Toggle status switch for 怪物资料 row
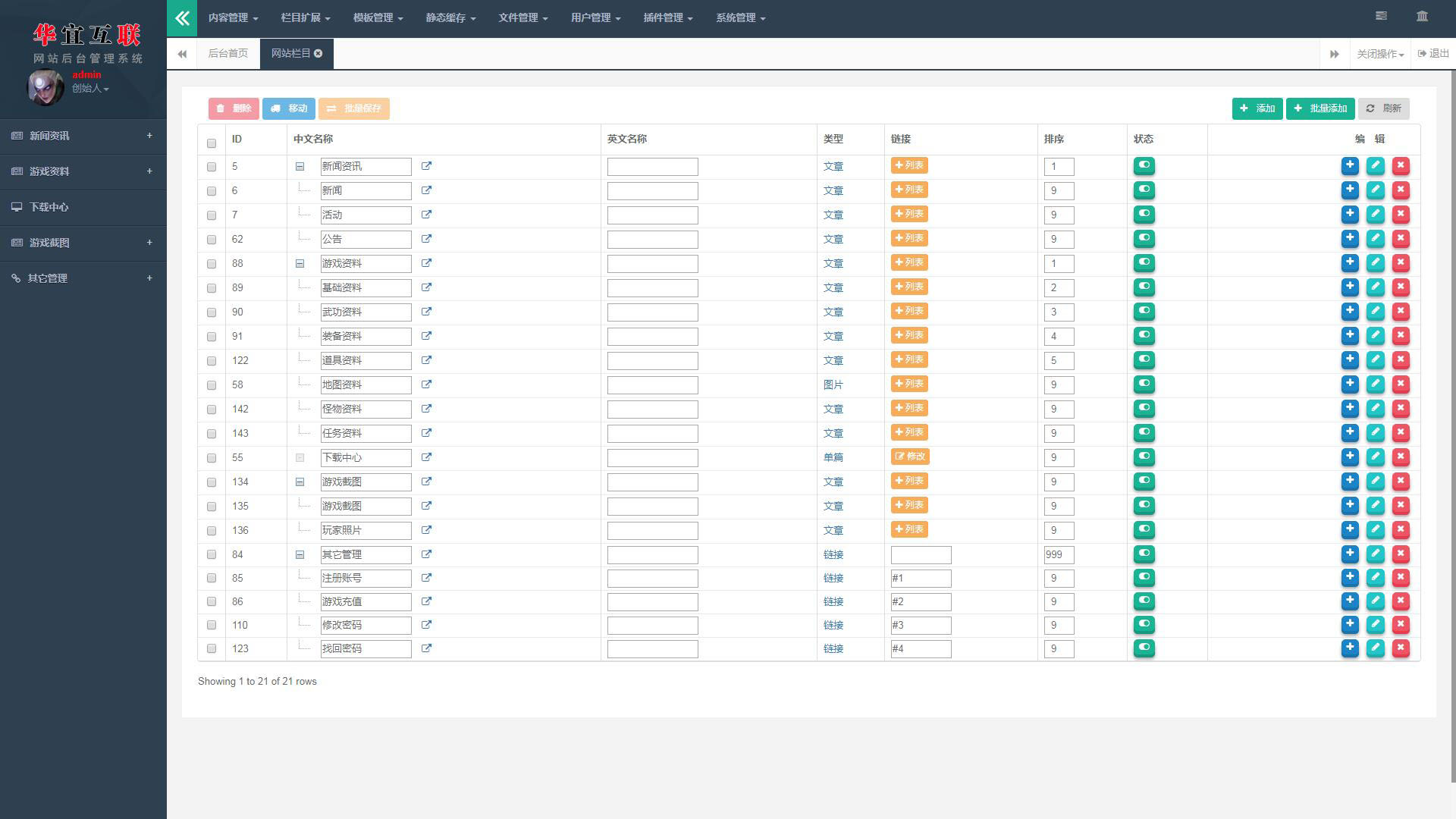Screen dimensions: 1456x819 1144,408
